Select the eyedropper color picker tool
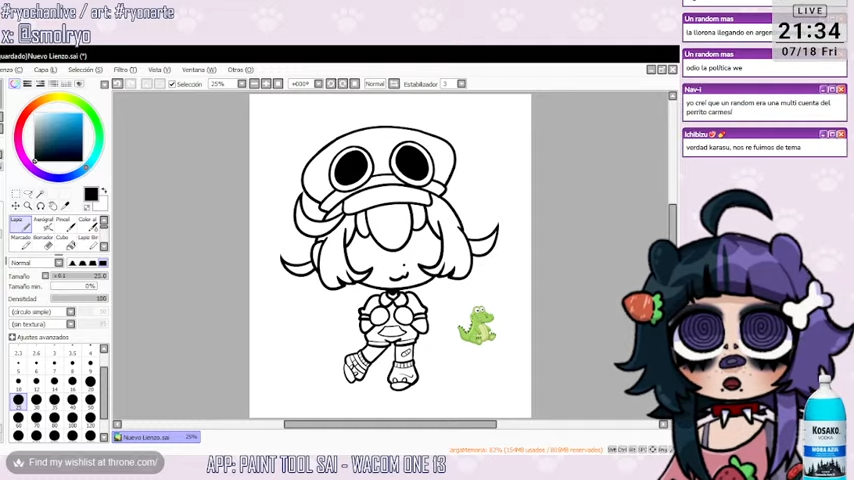 point(66,205)
